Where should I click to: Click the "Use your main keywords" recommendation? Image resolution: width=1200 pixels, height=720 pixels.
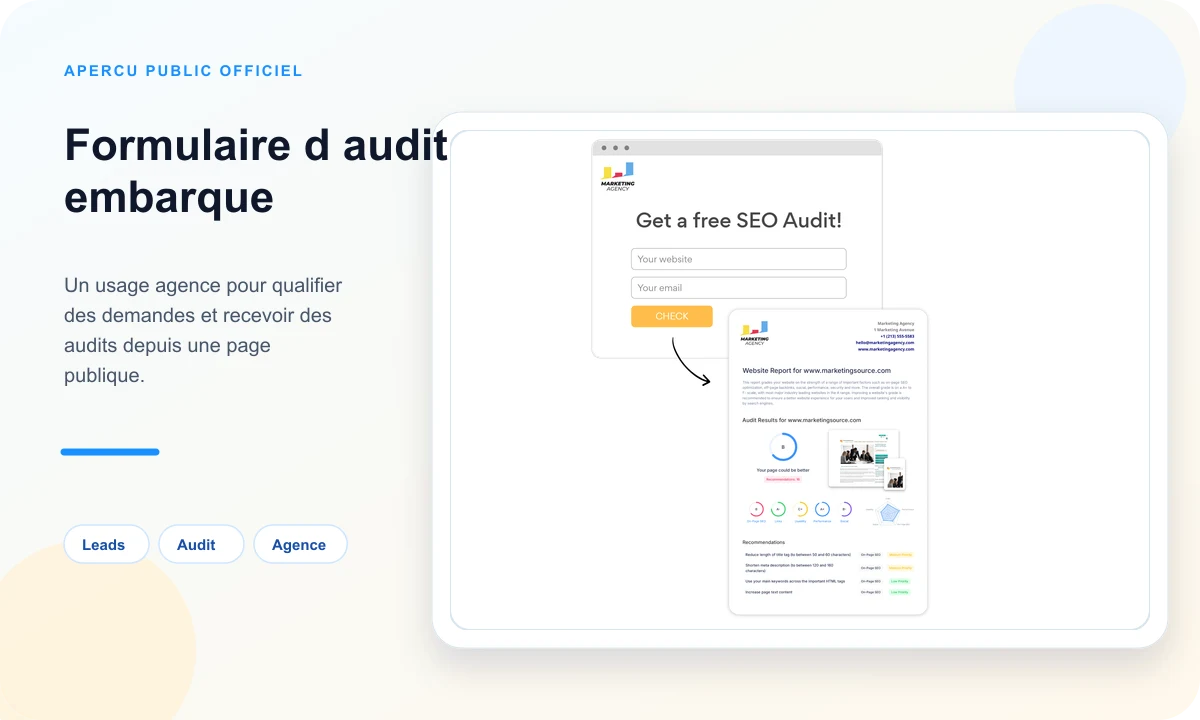point(795,581)
